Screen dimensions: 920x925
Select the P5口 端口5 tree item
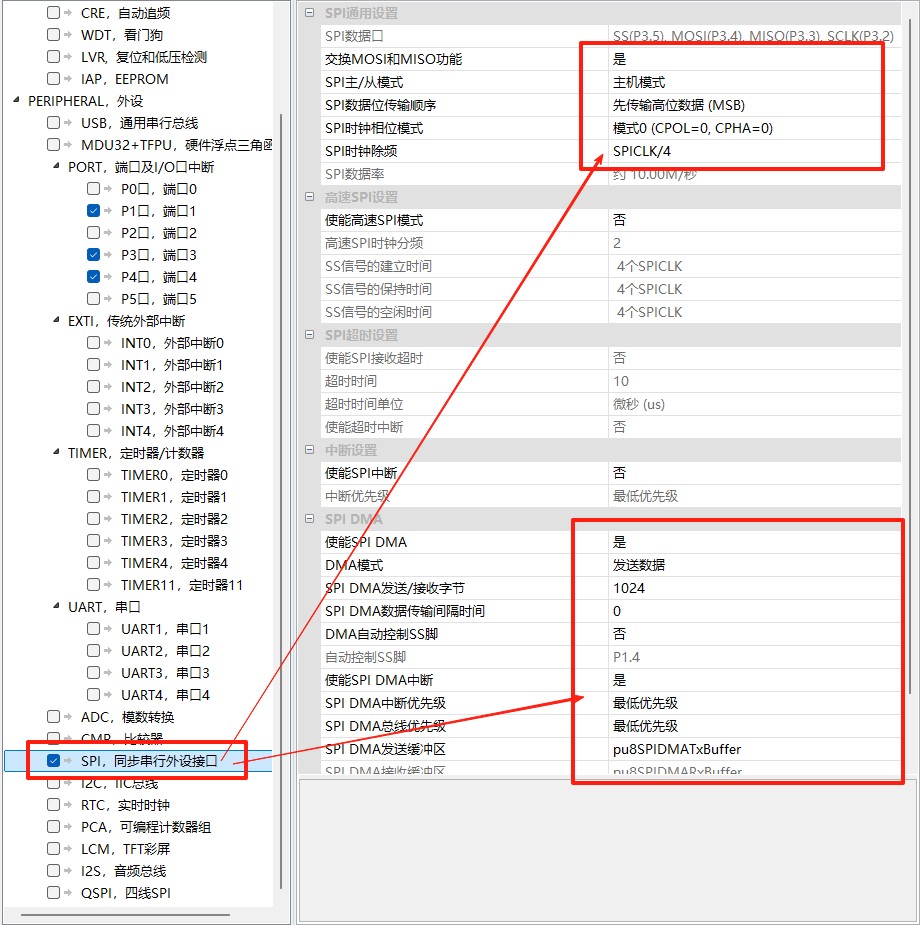click(x=159, y=299)
